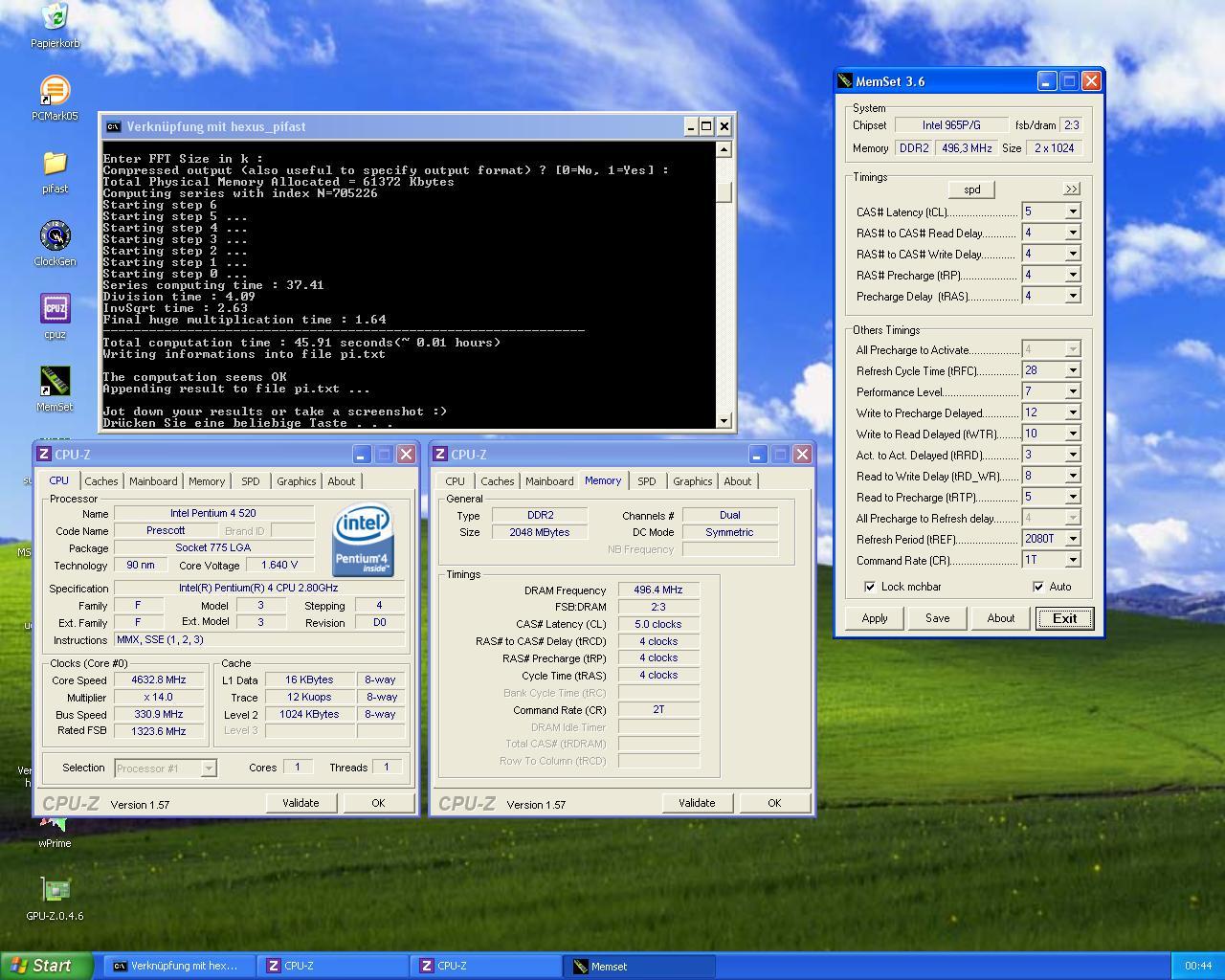Click the Core Speed value 4632.8 MHz
Image resolution: width=1225 pixels, height=980 pixels.
coord(158,679)
